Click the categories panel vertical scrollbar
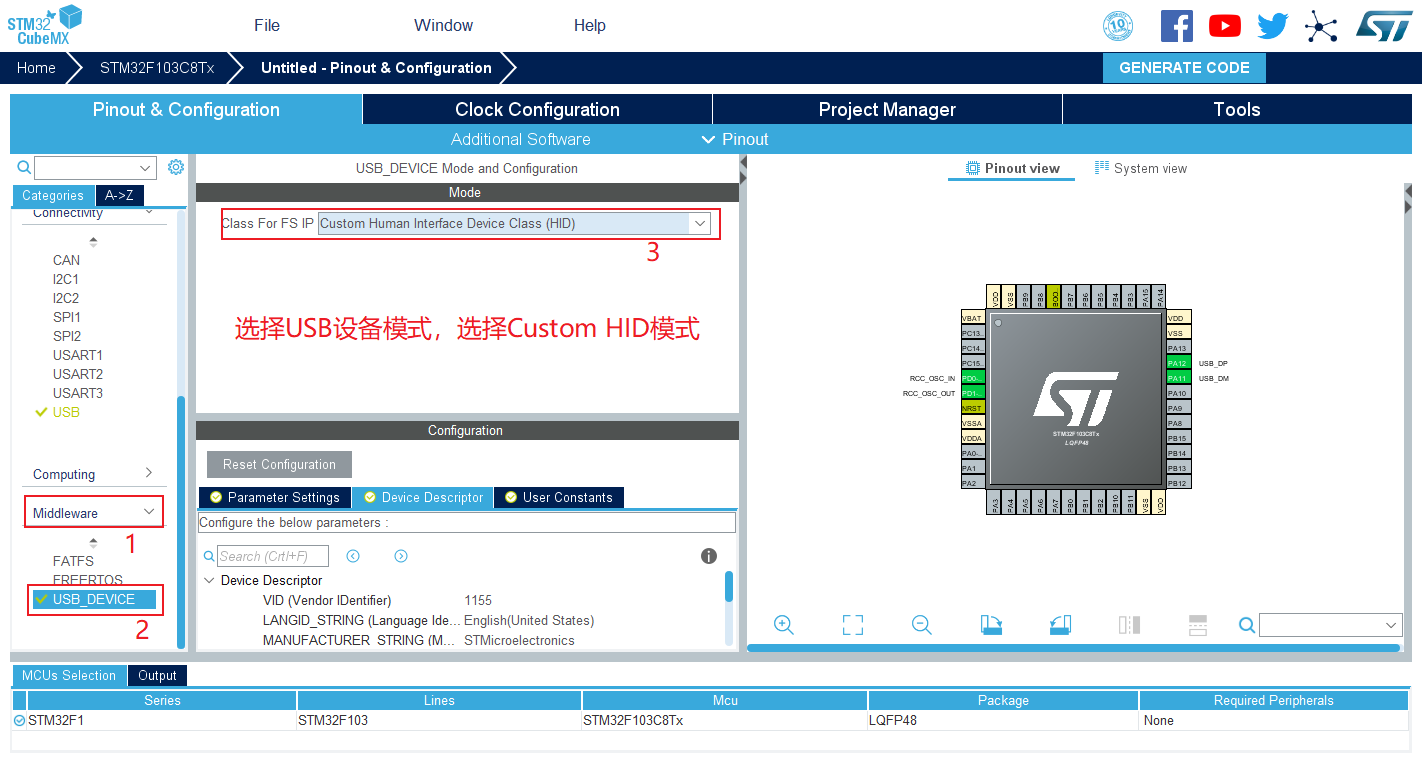Viewport: 1422px width, 763px height. tap(181, 522)
